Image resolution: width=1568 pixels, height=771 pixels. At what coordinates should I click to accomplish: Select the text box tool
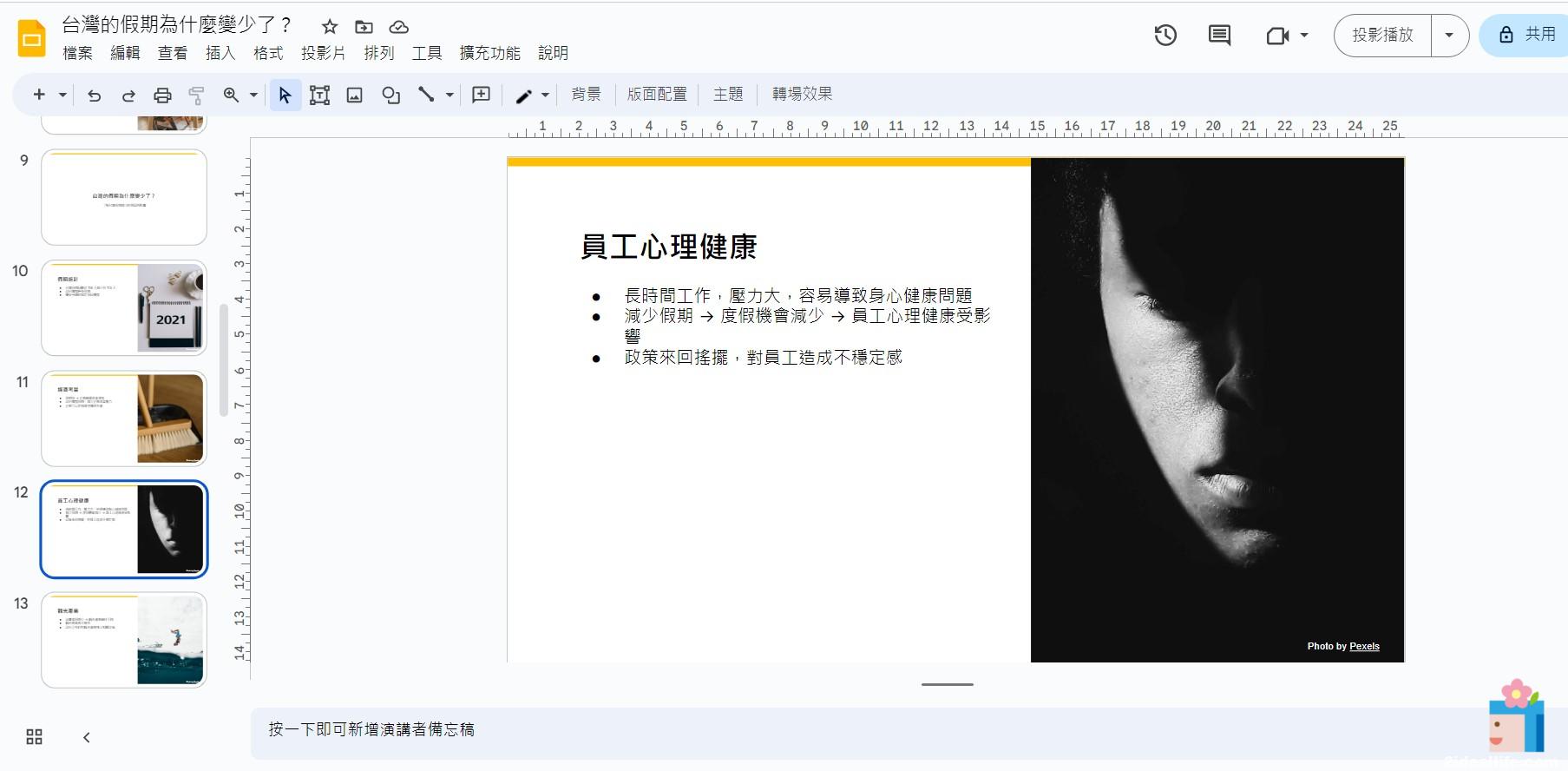(319, 96)
